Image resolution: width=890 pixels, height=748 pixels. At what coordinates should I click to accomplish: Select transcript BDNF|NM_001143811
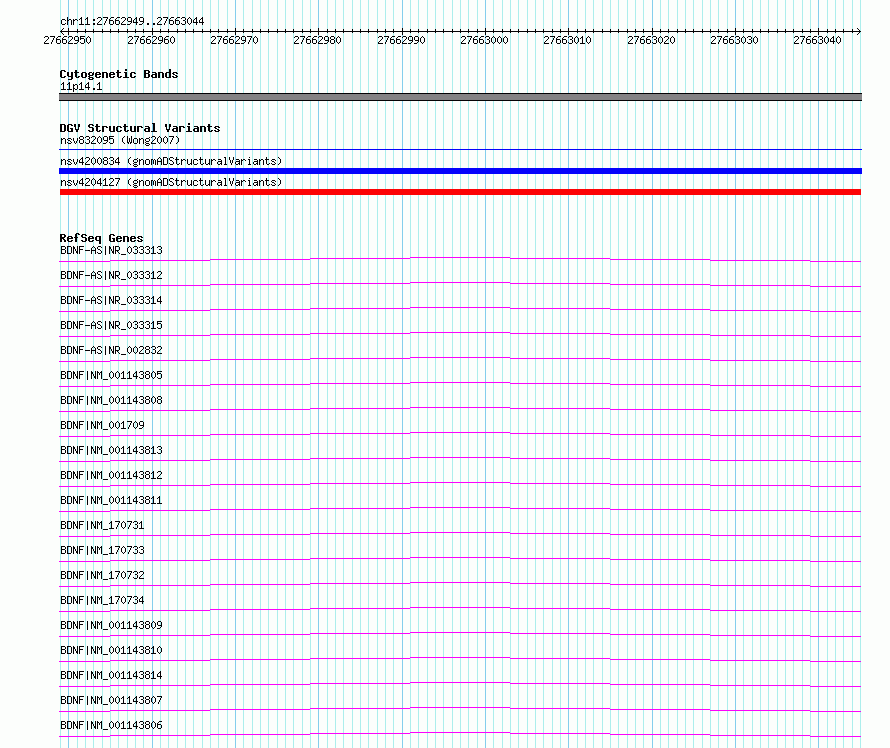pyautogui.click(x=111, y=500)
